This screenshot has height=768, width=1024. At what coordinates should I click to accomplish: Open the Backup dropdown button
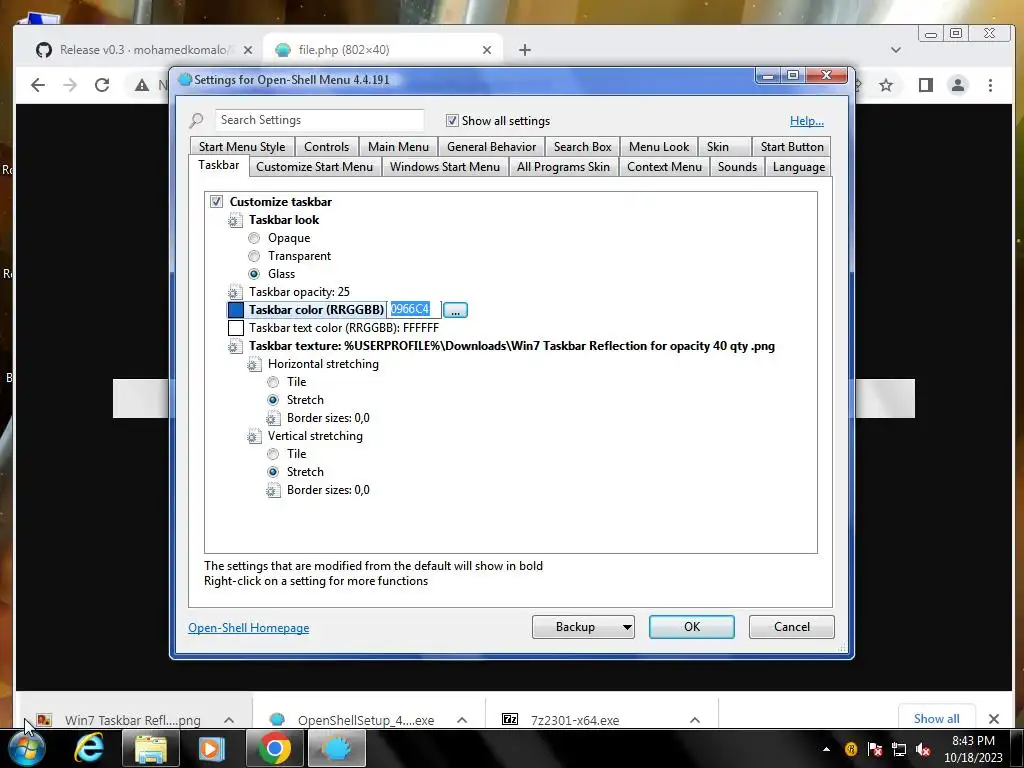point(583,627)
